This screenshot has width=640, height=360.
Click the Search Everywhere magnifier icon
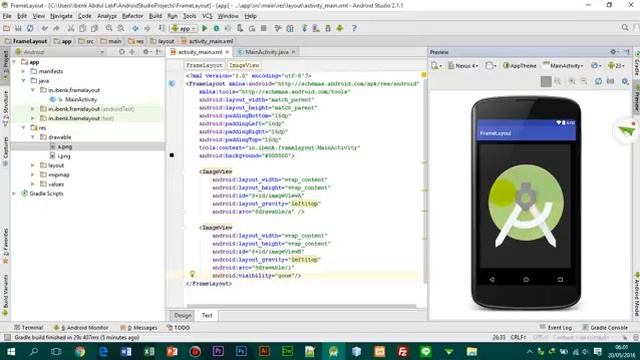pos(625,28)
